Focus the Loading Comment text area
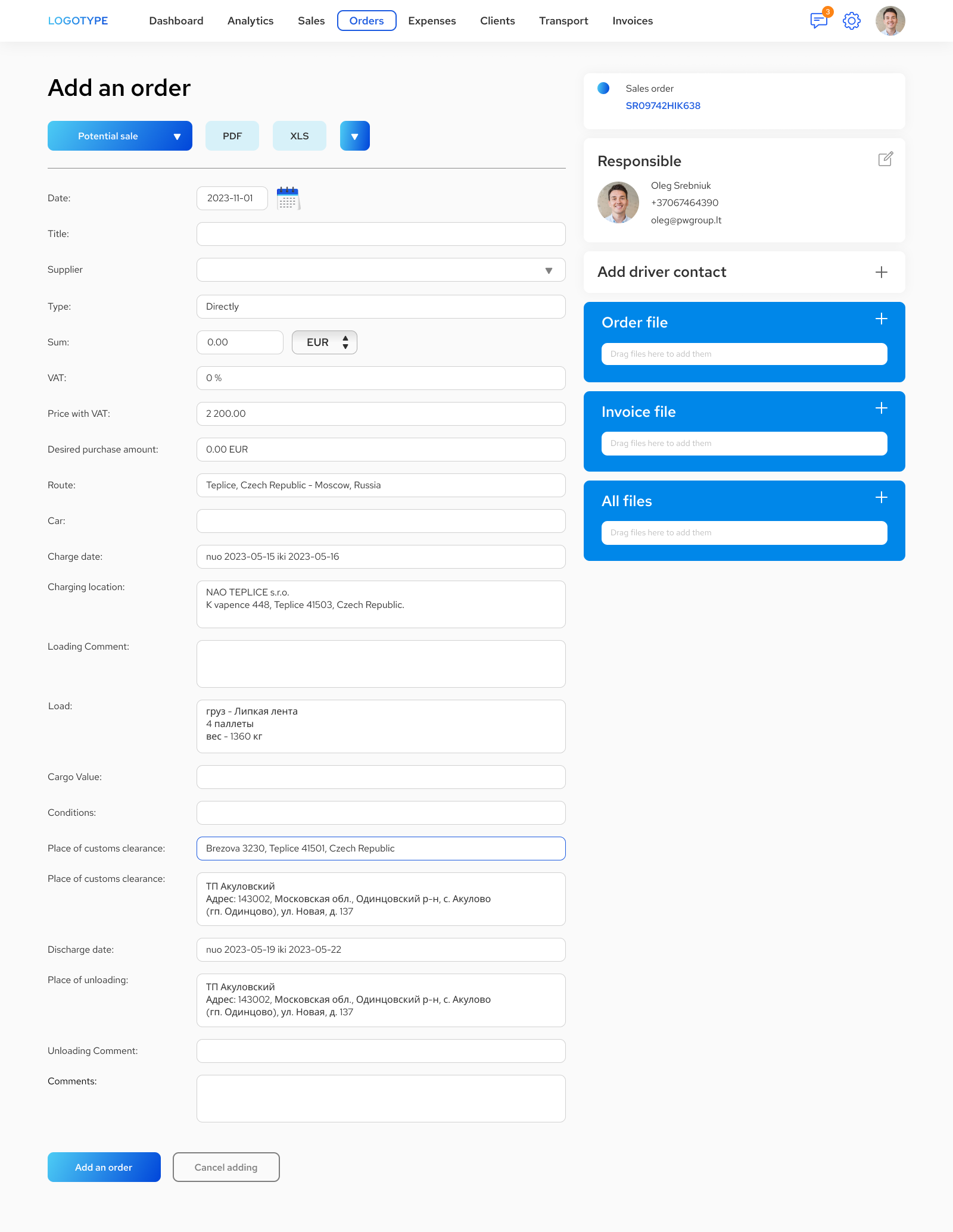 click(381, 664)
